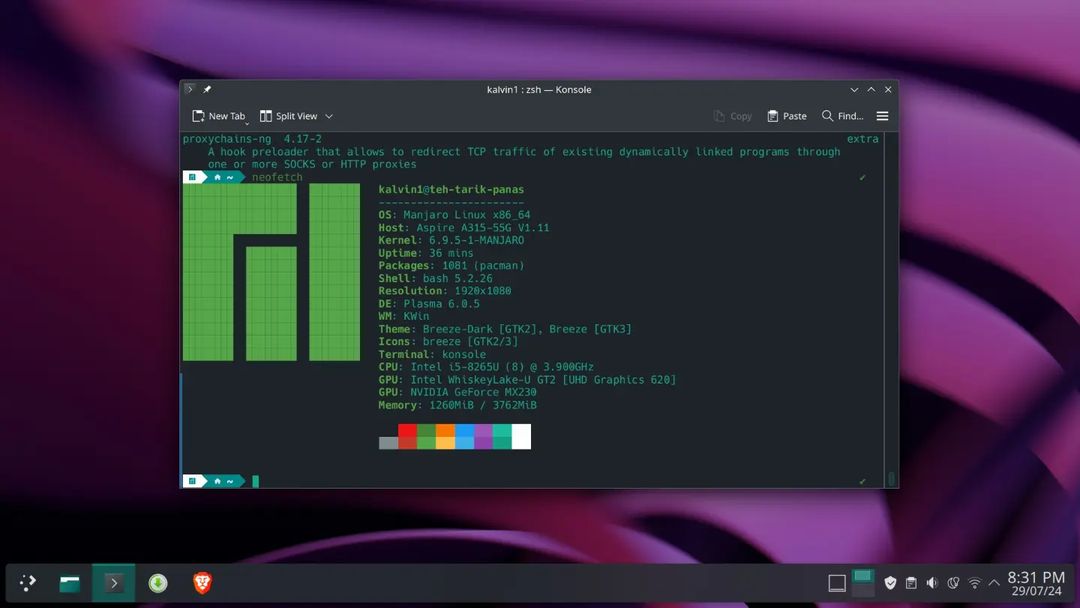Launch Brave browser from the taskbar
1080x608 pixels.
coord(202,583)
